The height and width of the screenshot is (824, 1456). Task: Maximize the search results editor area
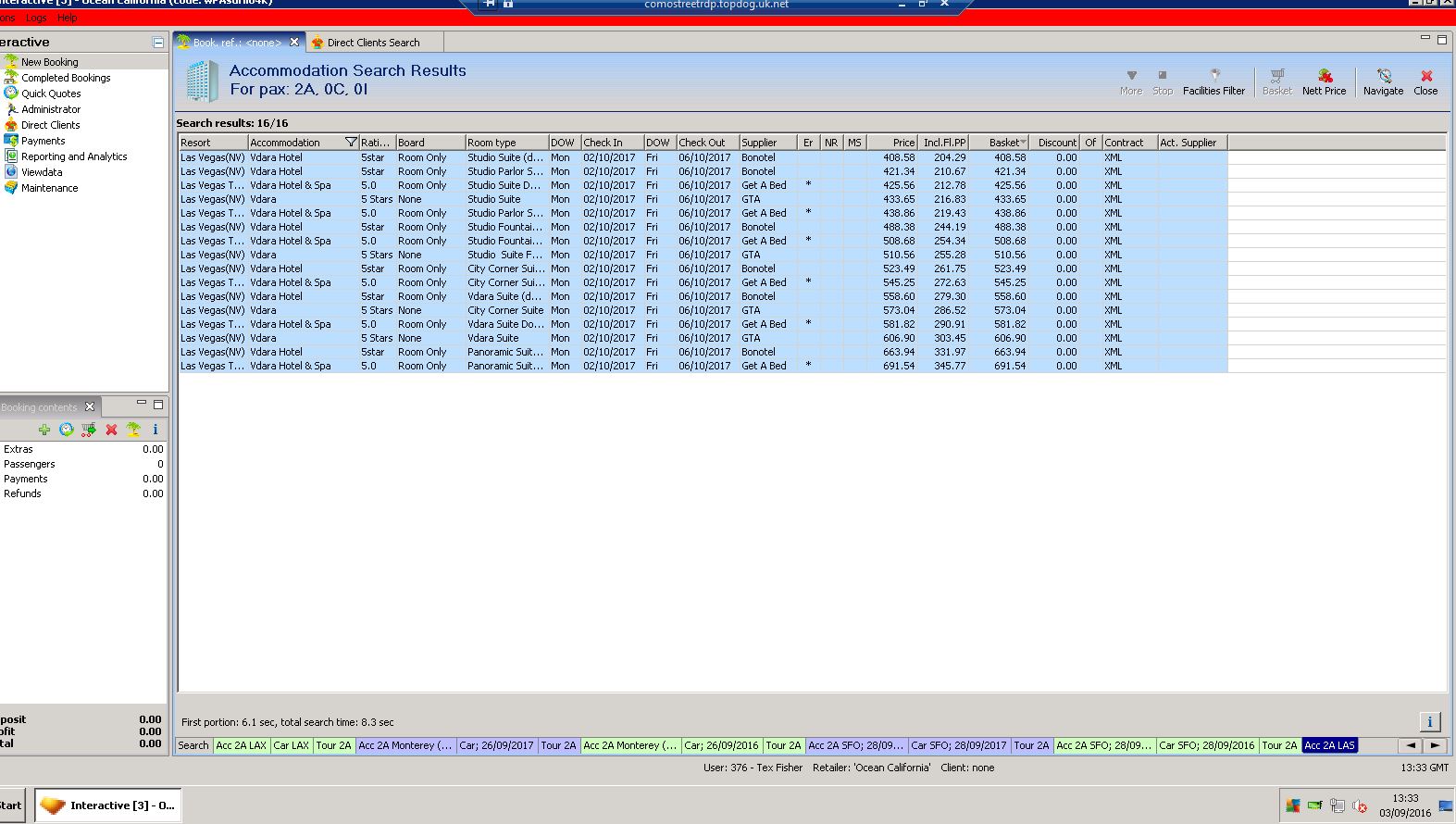tap(1441, 39)
